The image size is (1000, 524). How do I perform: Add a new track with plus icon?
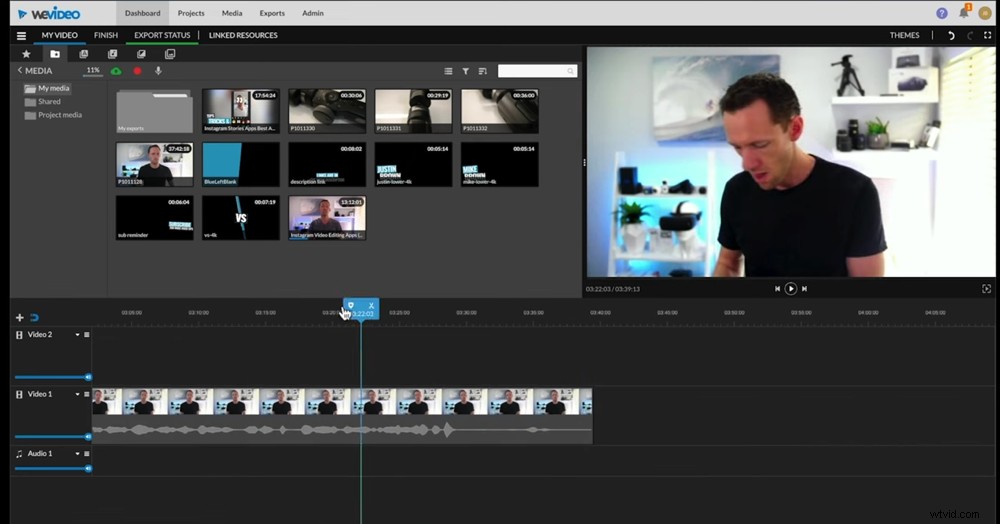tap(19, 317)
